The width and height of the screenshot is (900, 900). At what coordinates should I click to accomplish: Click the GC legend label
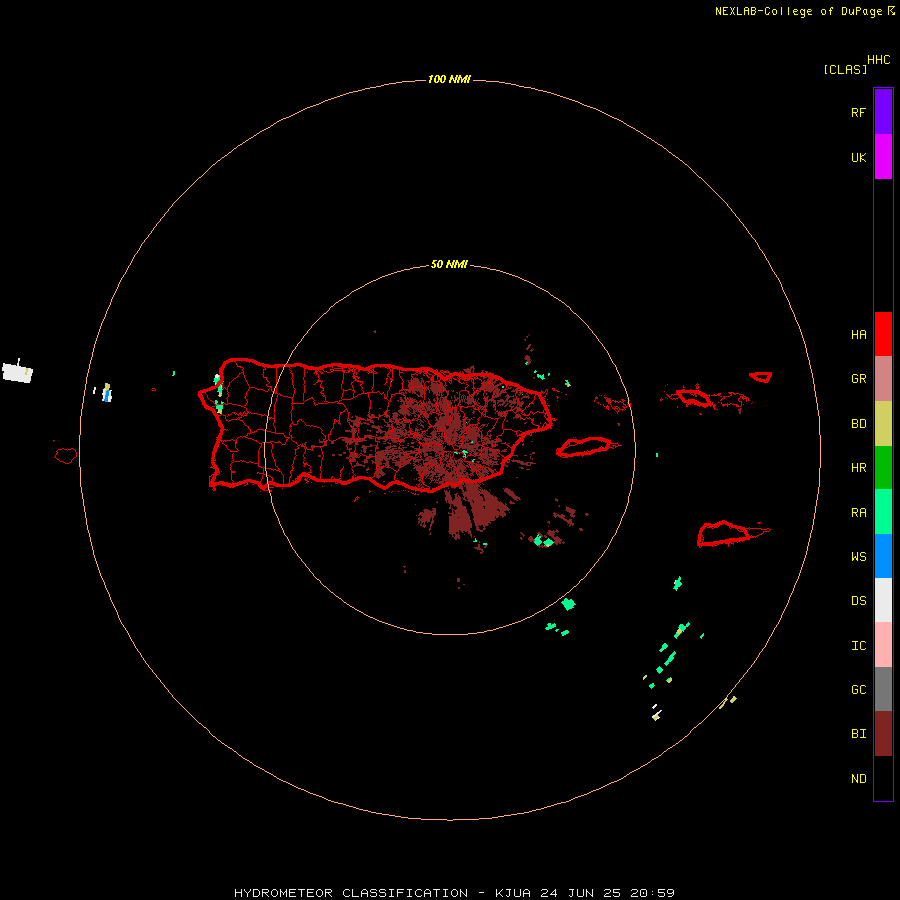click(x=858, y=690)
